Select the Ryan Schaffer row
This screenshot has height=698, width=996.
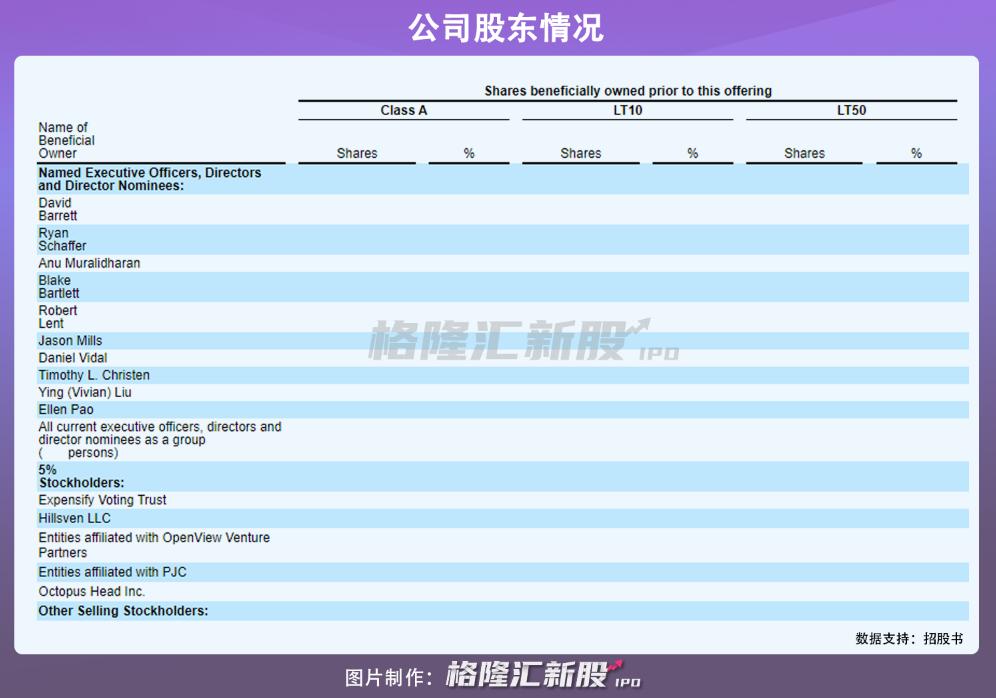[x=502, y=239]
